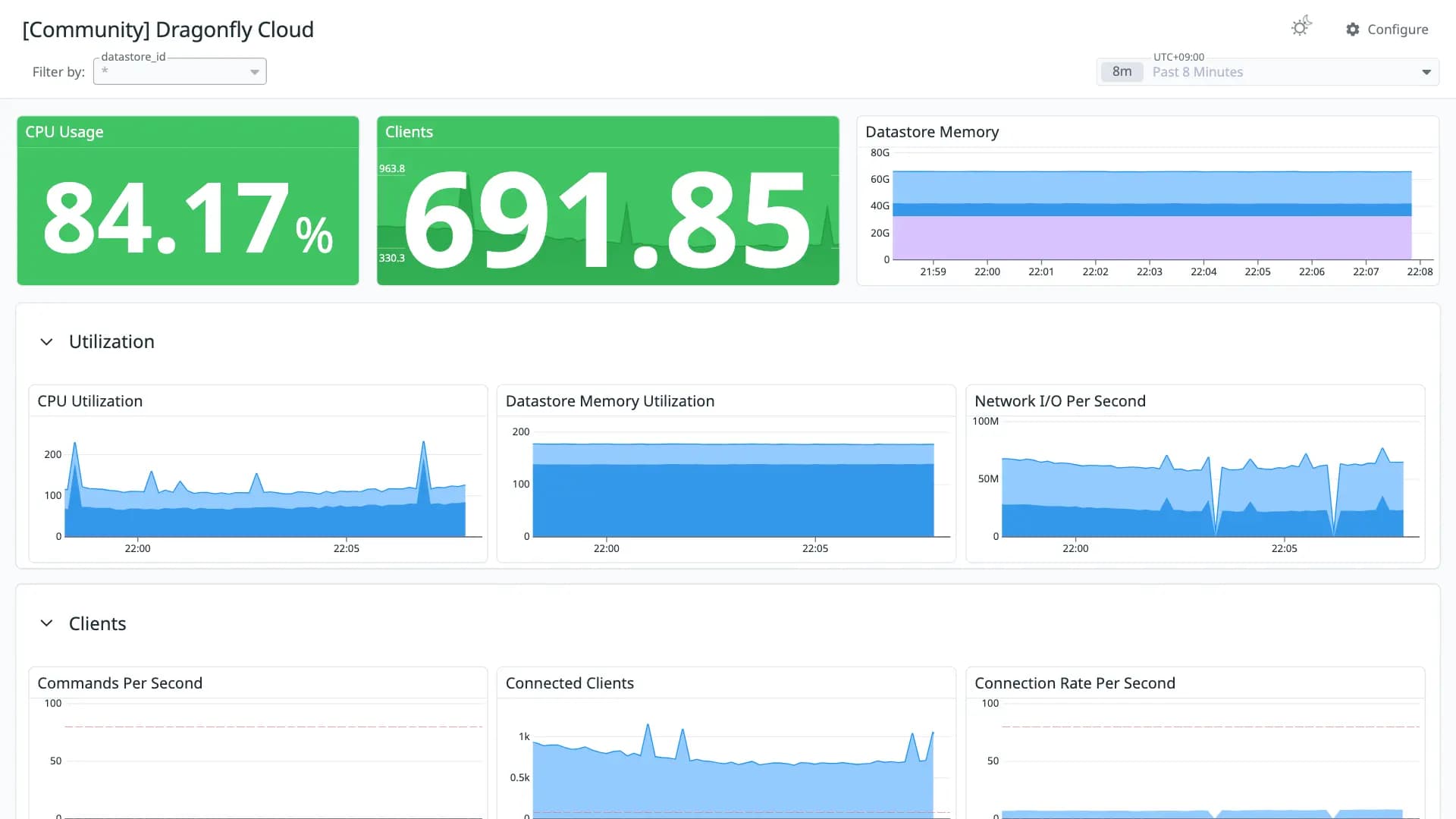Click the 1k axis label on Connected Clients
The width and height of the screenshot is (1456, 819).
tap(524, 736)
